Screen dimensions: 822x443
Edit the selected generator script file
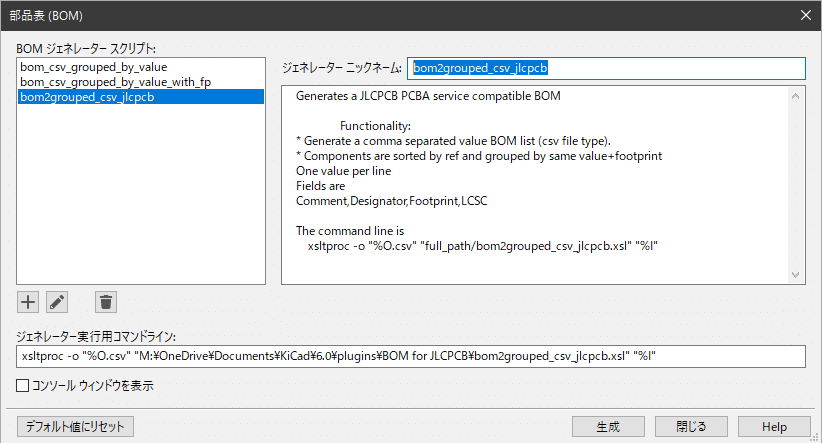pos(57,302)
